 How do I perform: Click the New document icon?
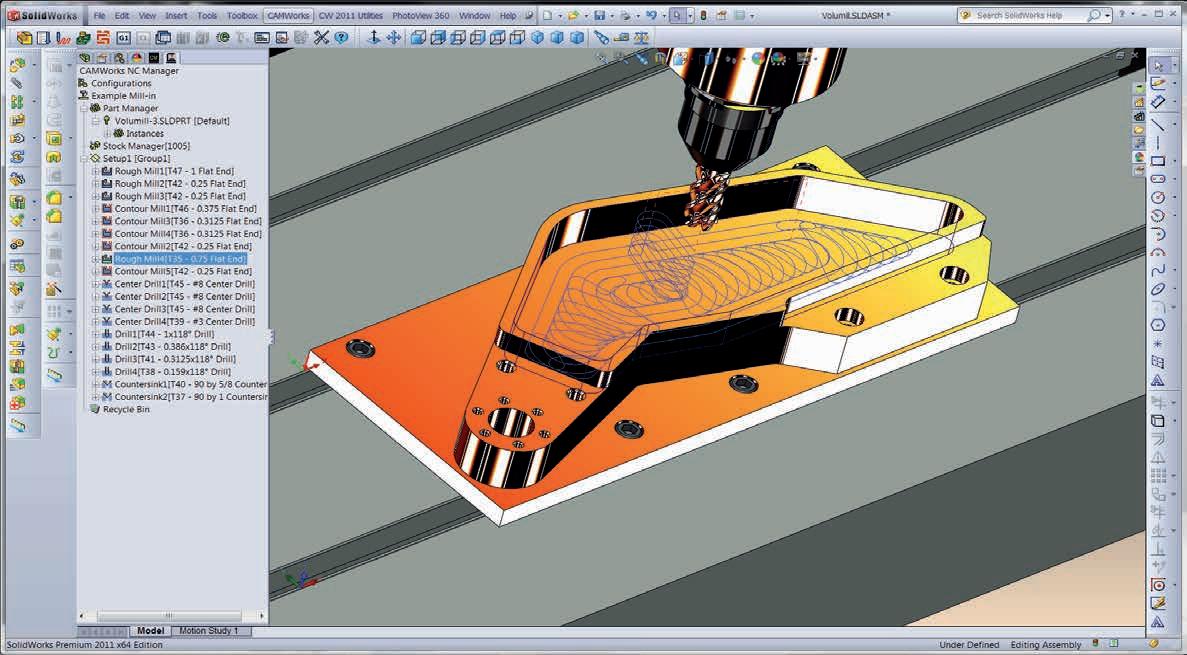547,15
